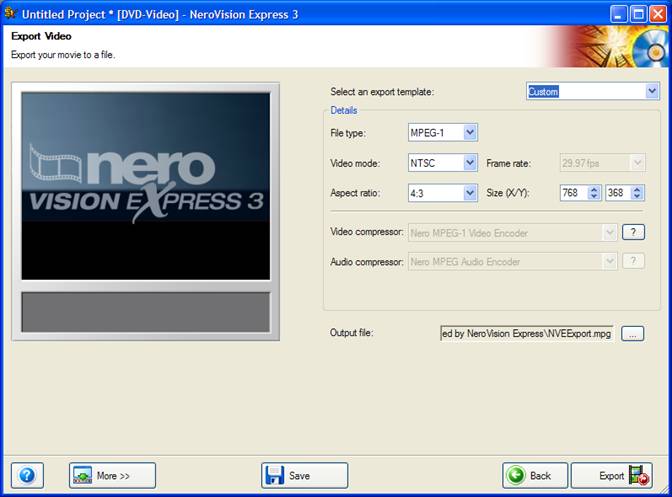
Task: Click the 'Select an export template:' label
Action: [x=382, y=92]
